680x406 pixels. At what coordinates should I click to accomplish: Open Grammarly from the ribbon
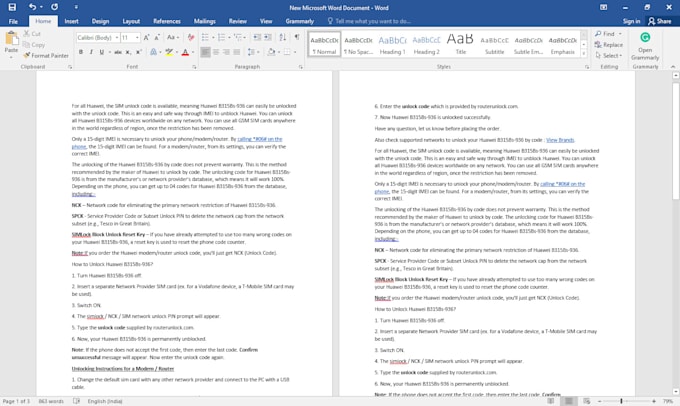tap(645, 47)
